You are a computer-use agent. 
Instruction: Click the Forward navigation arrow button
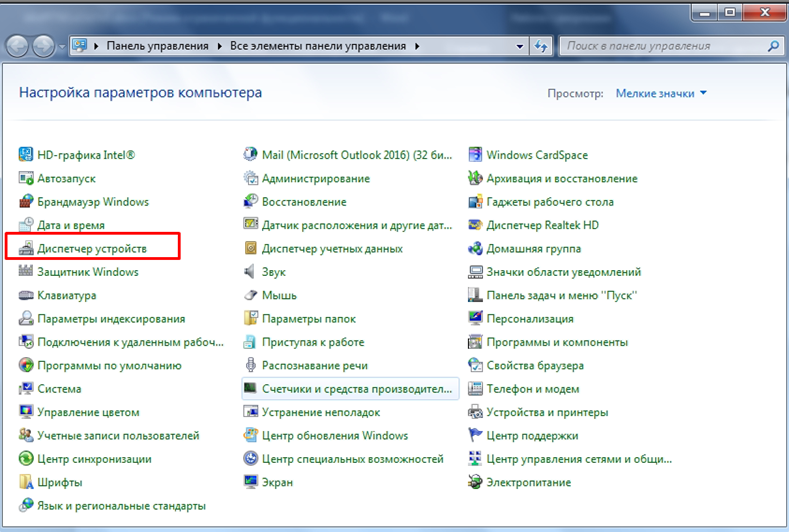(x=44, y=46)
